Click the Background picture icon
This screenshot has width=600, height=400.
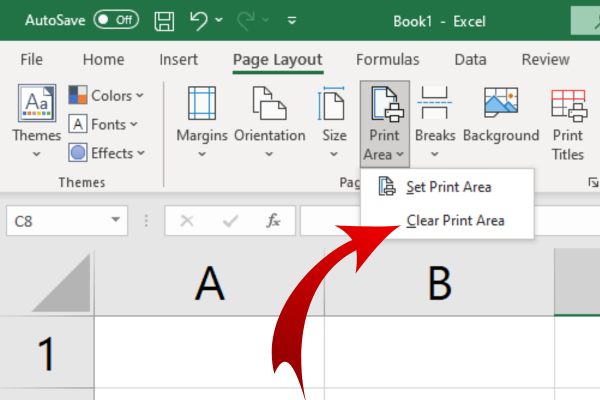[x=501, y=102]
